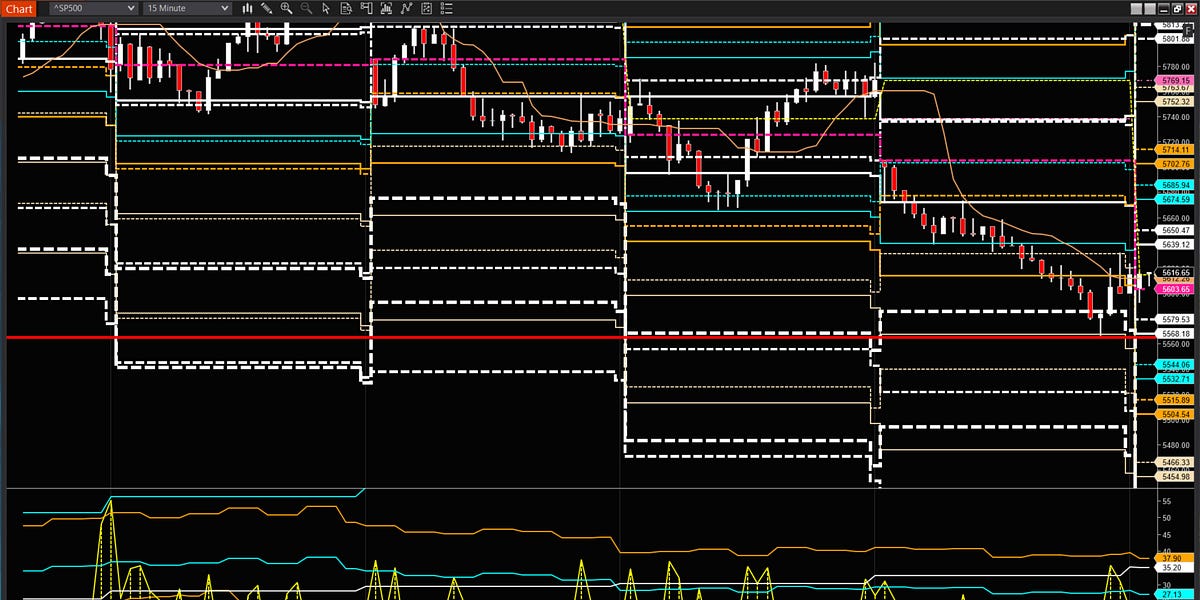
Task: Switch to the Chart tab
Action: click(18, 8)
